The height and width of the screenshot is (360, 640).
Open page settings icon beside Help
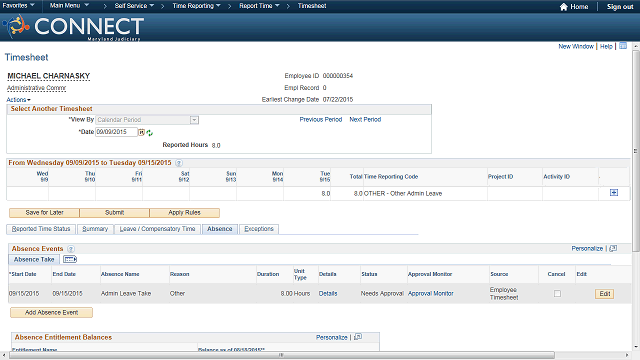[623, 46]
